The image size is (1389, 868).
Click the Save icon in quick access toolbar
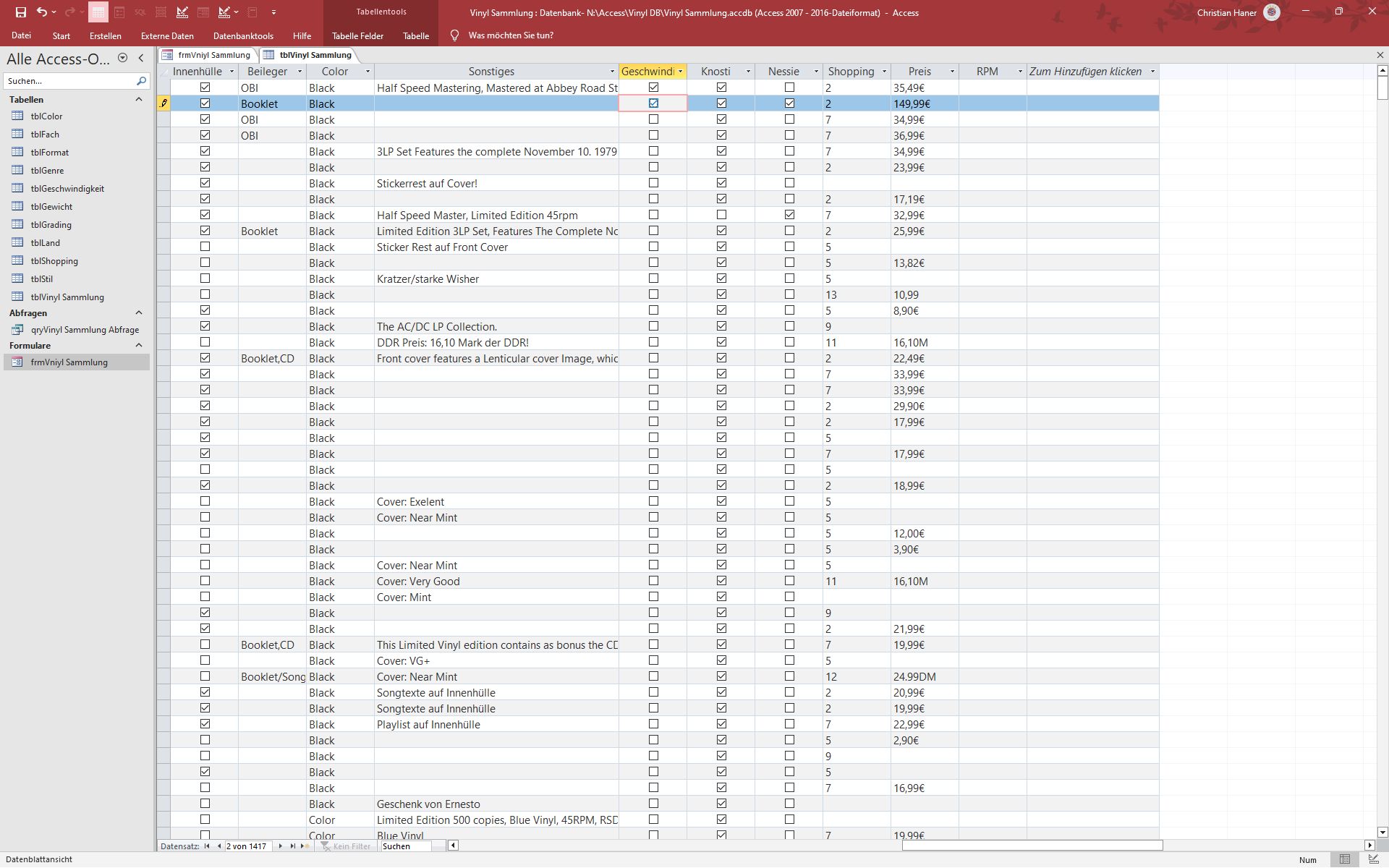[20, 12]
